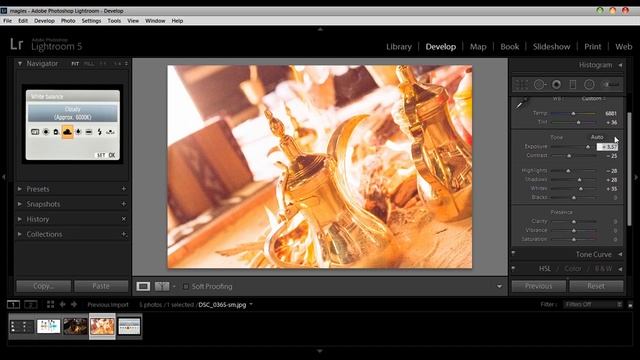
Task: Click the Contrast slider handle
Action: pos(569,156)
